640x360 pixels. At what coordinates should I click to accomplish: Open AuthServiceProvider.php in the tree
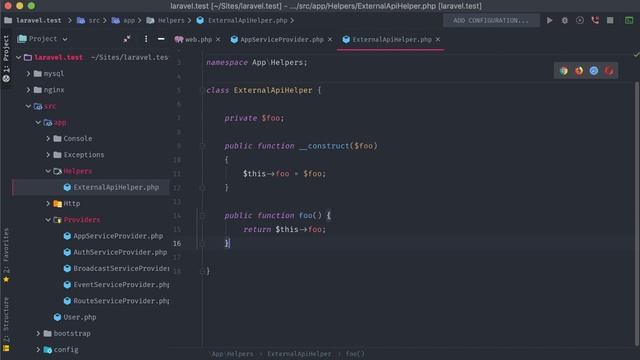(120, 252)
